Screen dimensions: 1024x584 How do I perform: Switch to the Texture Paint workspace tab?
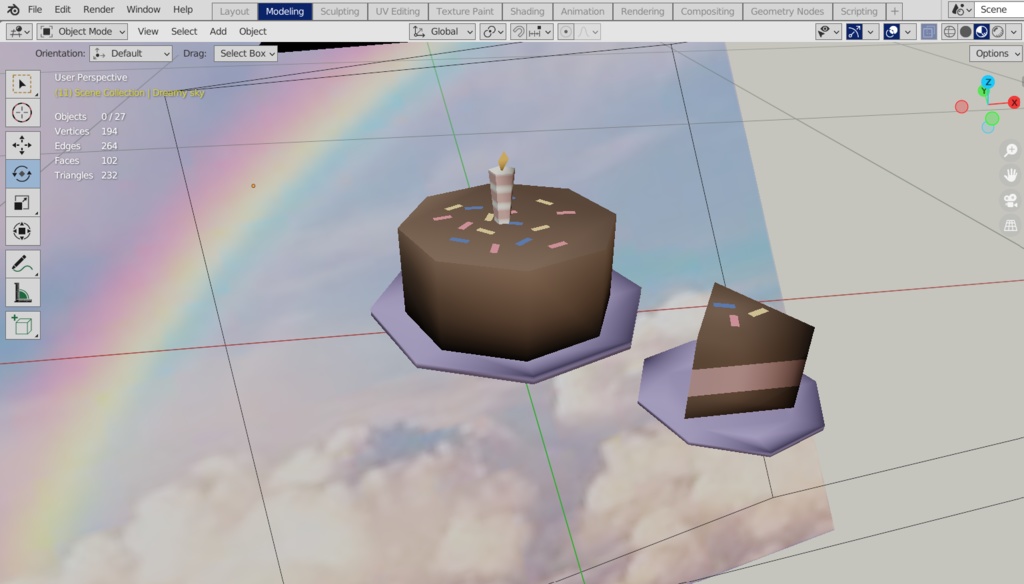pyautogui.click(x=465, y=11)
